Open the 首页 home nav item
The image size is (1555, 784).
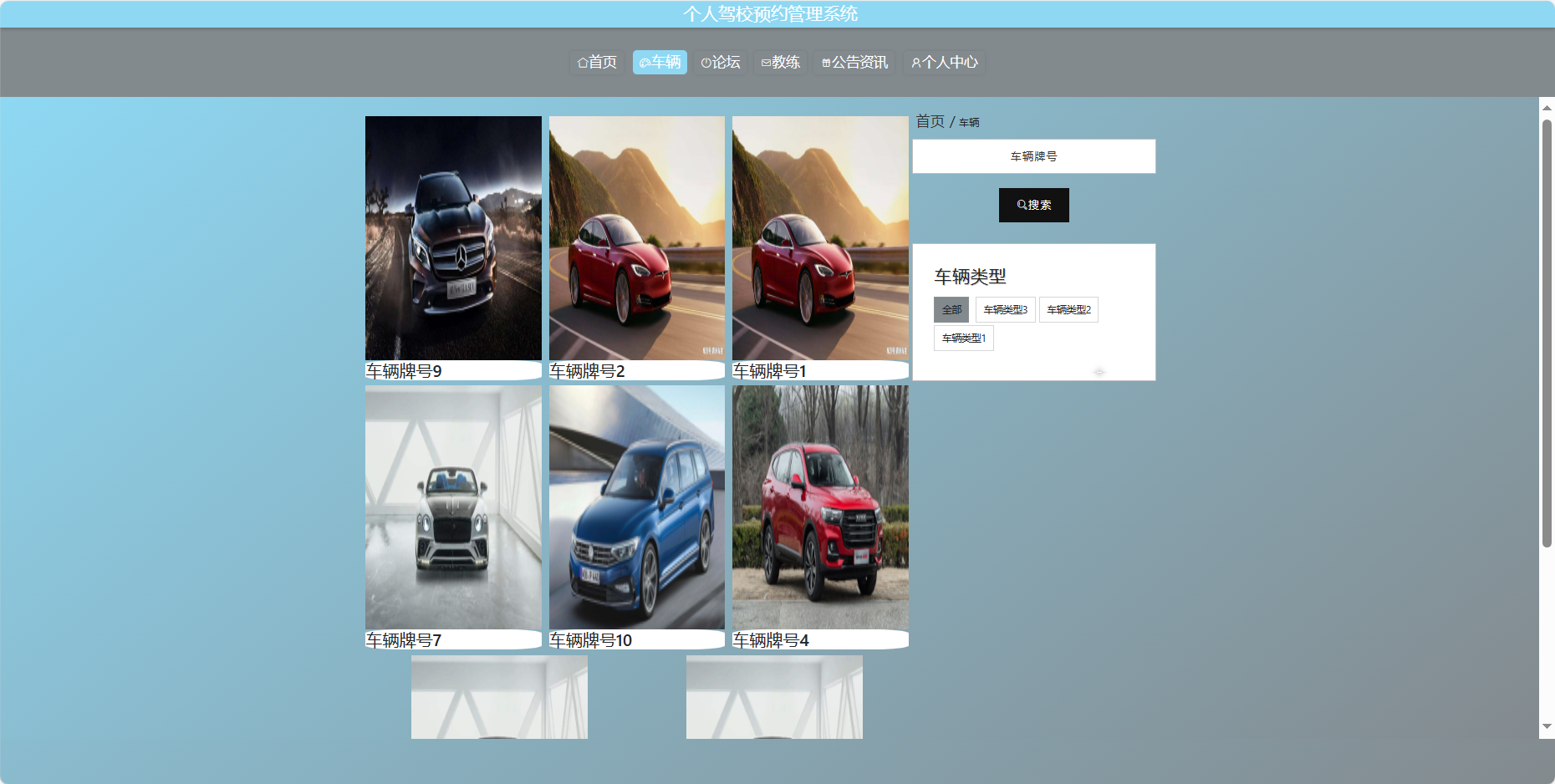click(597, 62)
